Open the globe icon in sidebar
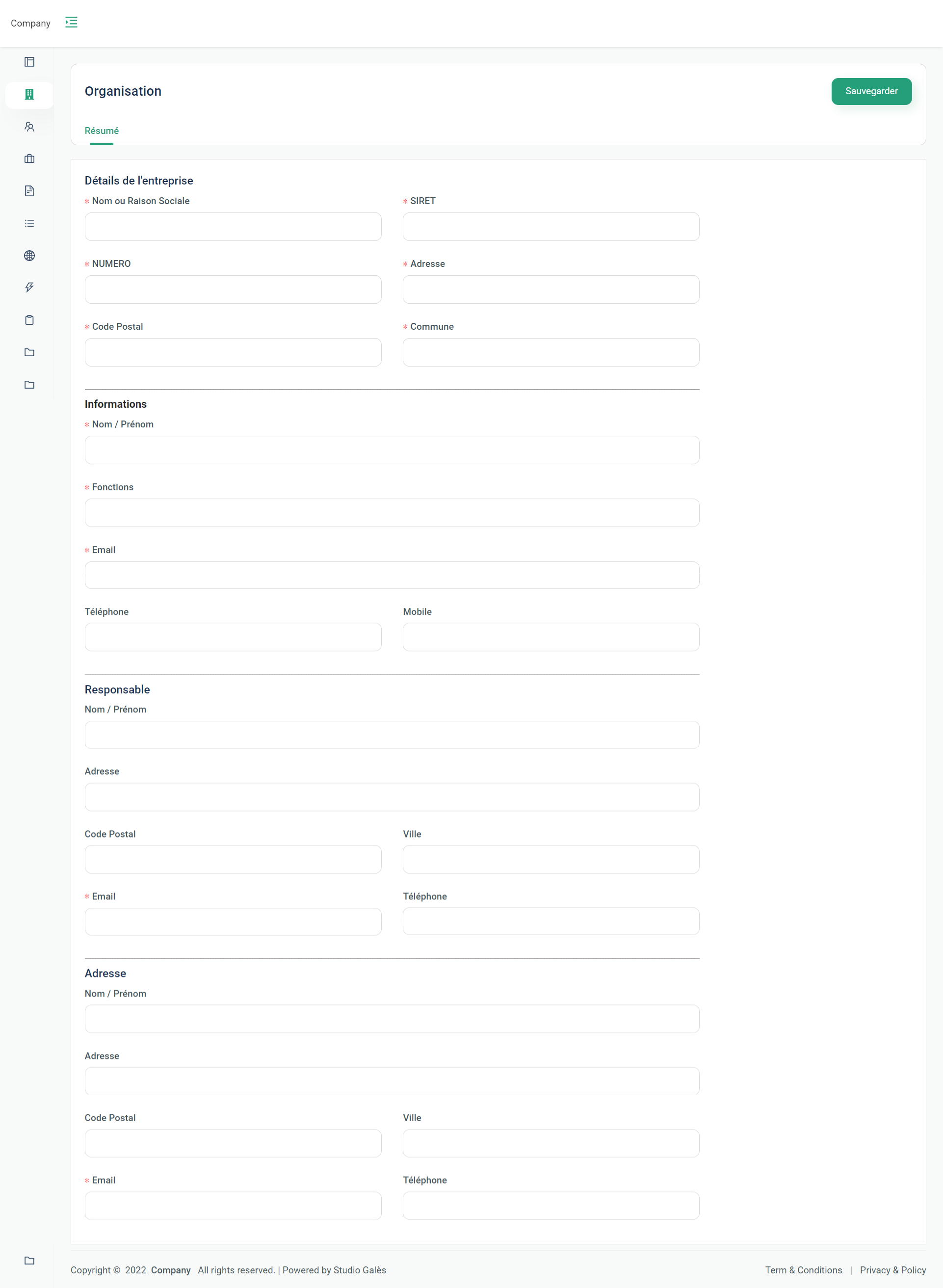The height and width of the screenshot is (1288, 943). point(29,255)
